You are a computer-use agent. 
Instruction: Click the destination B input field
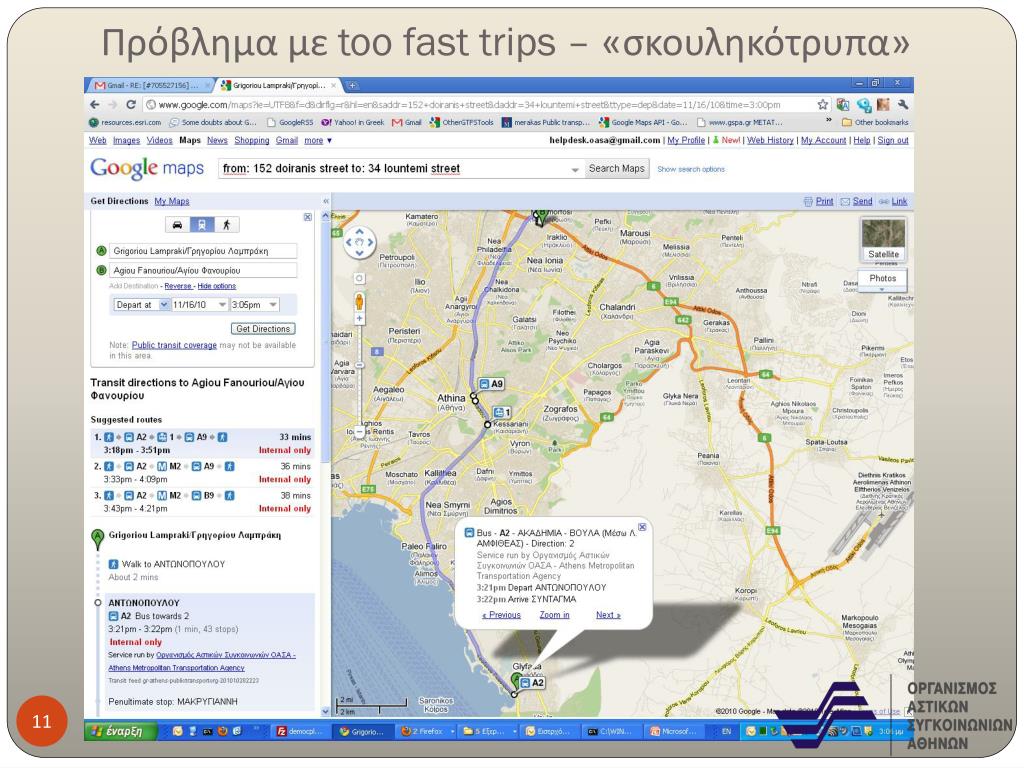pos(203,270)
